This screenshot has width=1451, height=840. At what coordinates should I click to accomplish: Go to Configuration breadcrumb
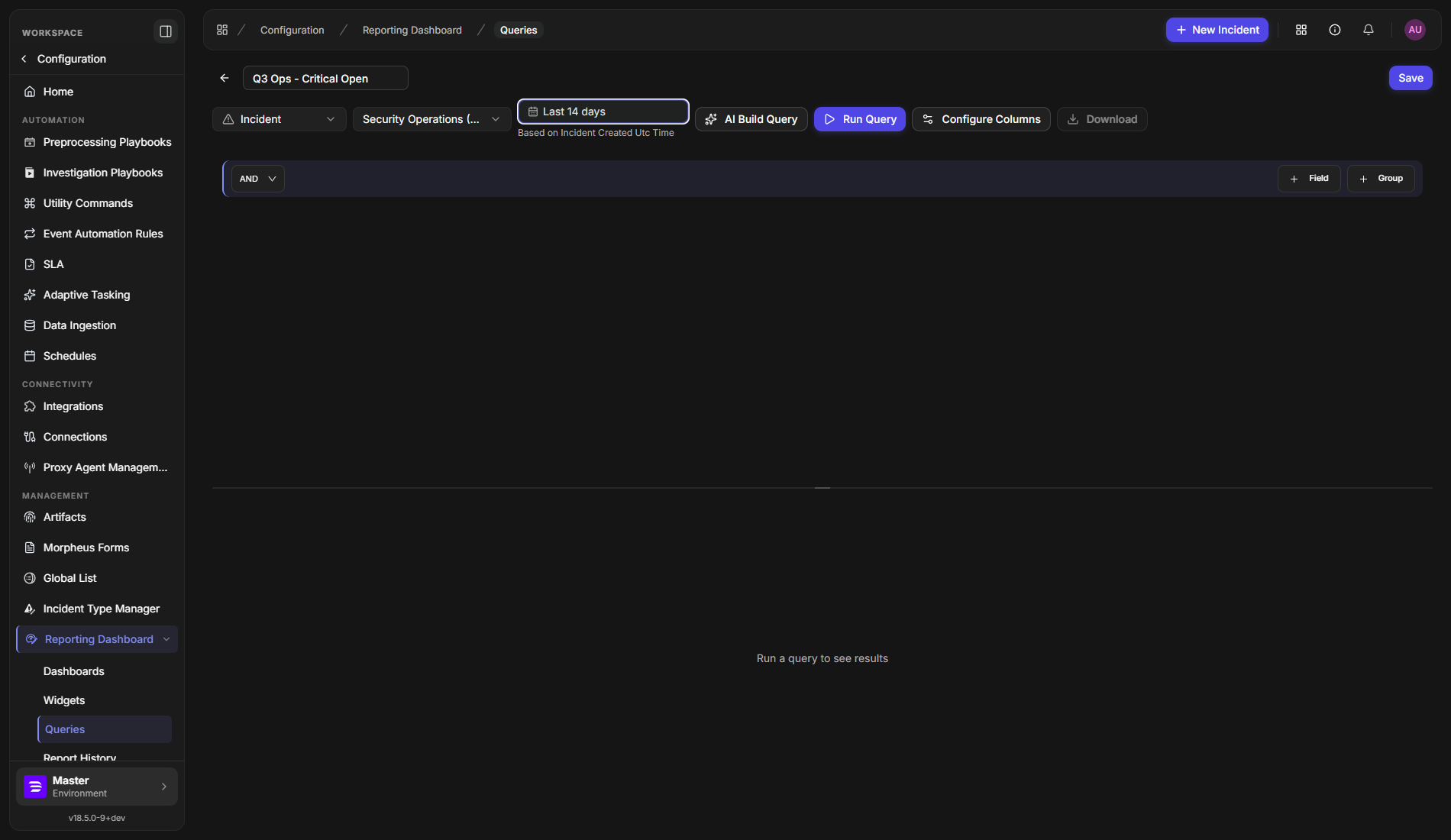pyautogui.click(x=292, y=30)
